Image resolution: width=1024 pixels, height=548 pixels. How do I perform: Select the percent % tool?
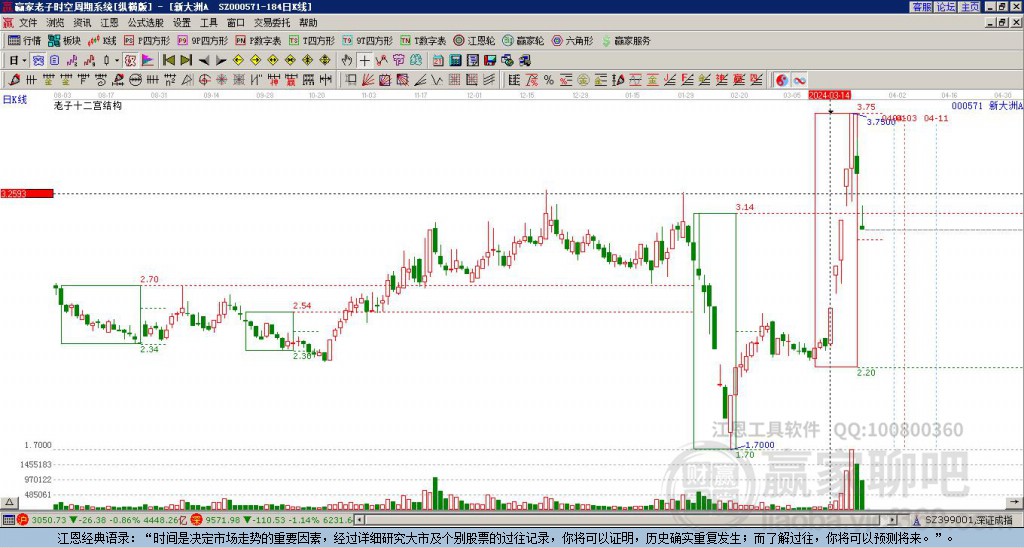(549, 80)
